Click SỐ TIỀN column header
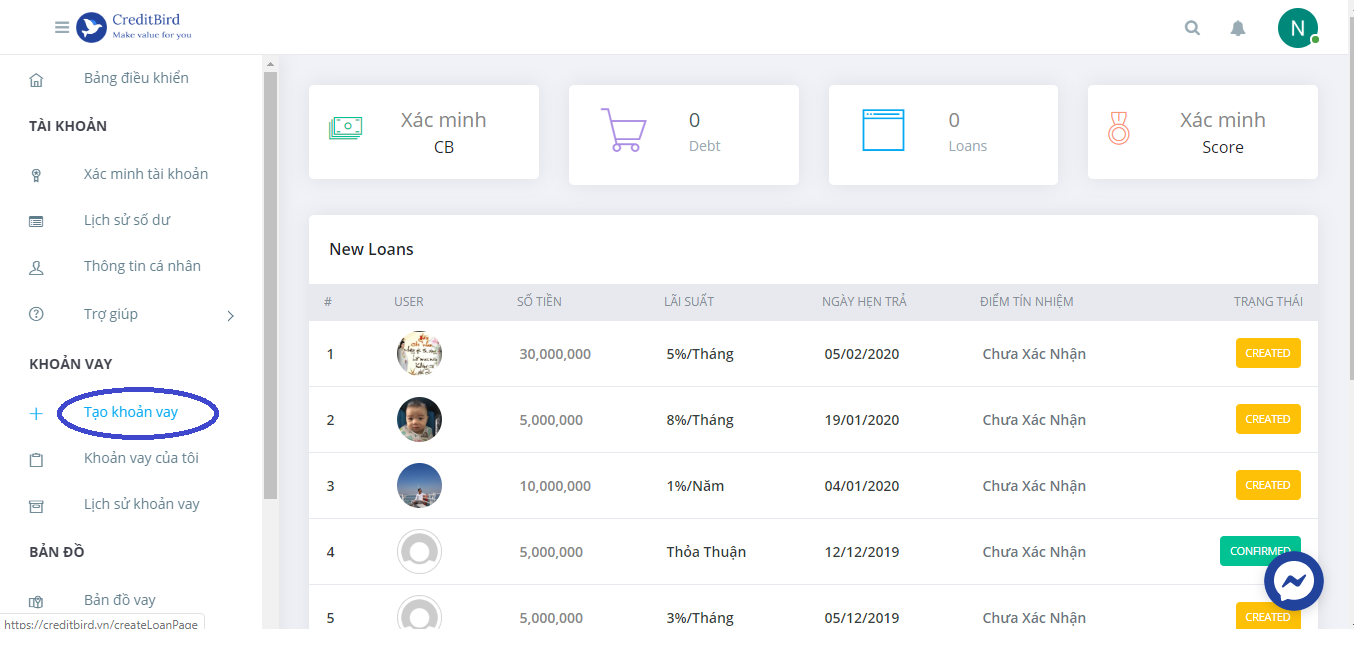1354x648 pixels. point(539,301)
